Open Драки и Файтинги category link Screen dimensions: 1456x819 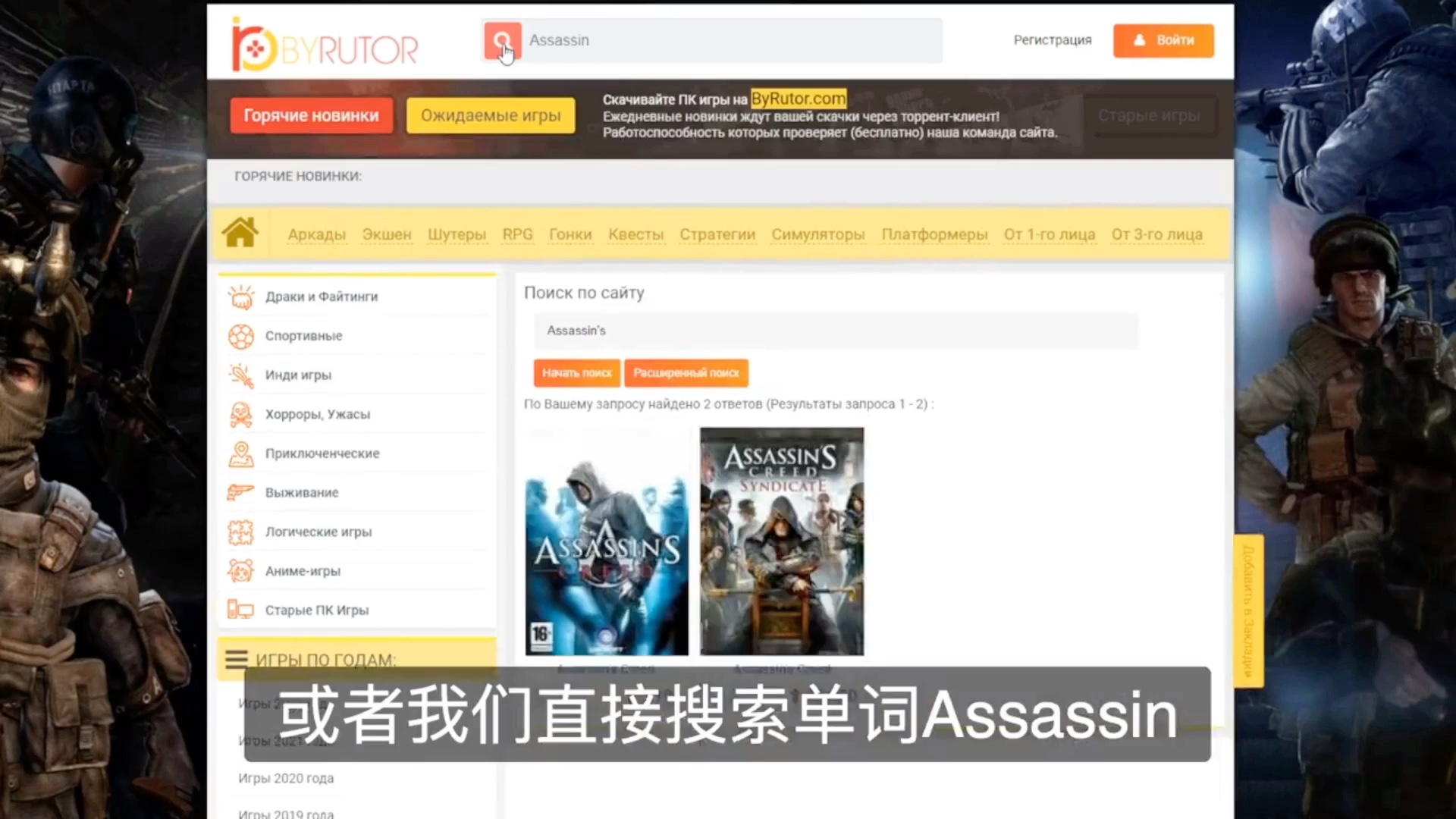click(x=322, y=297)
